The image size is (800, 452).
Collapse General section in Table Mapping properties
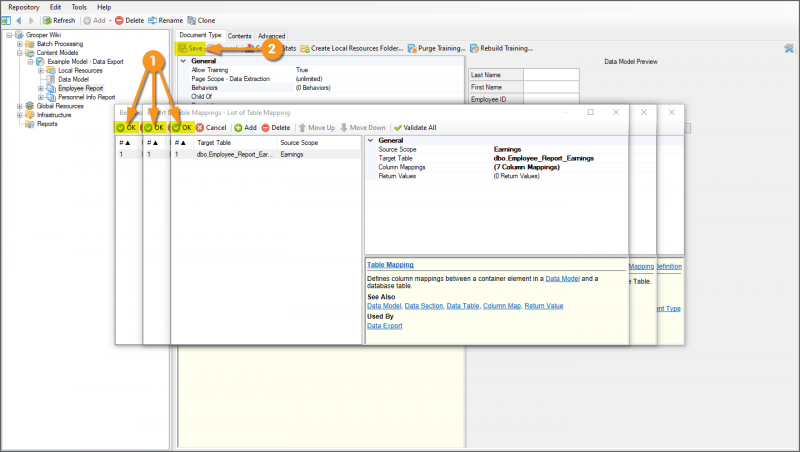click(x=371, y=140)
